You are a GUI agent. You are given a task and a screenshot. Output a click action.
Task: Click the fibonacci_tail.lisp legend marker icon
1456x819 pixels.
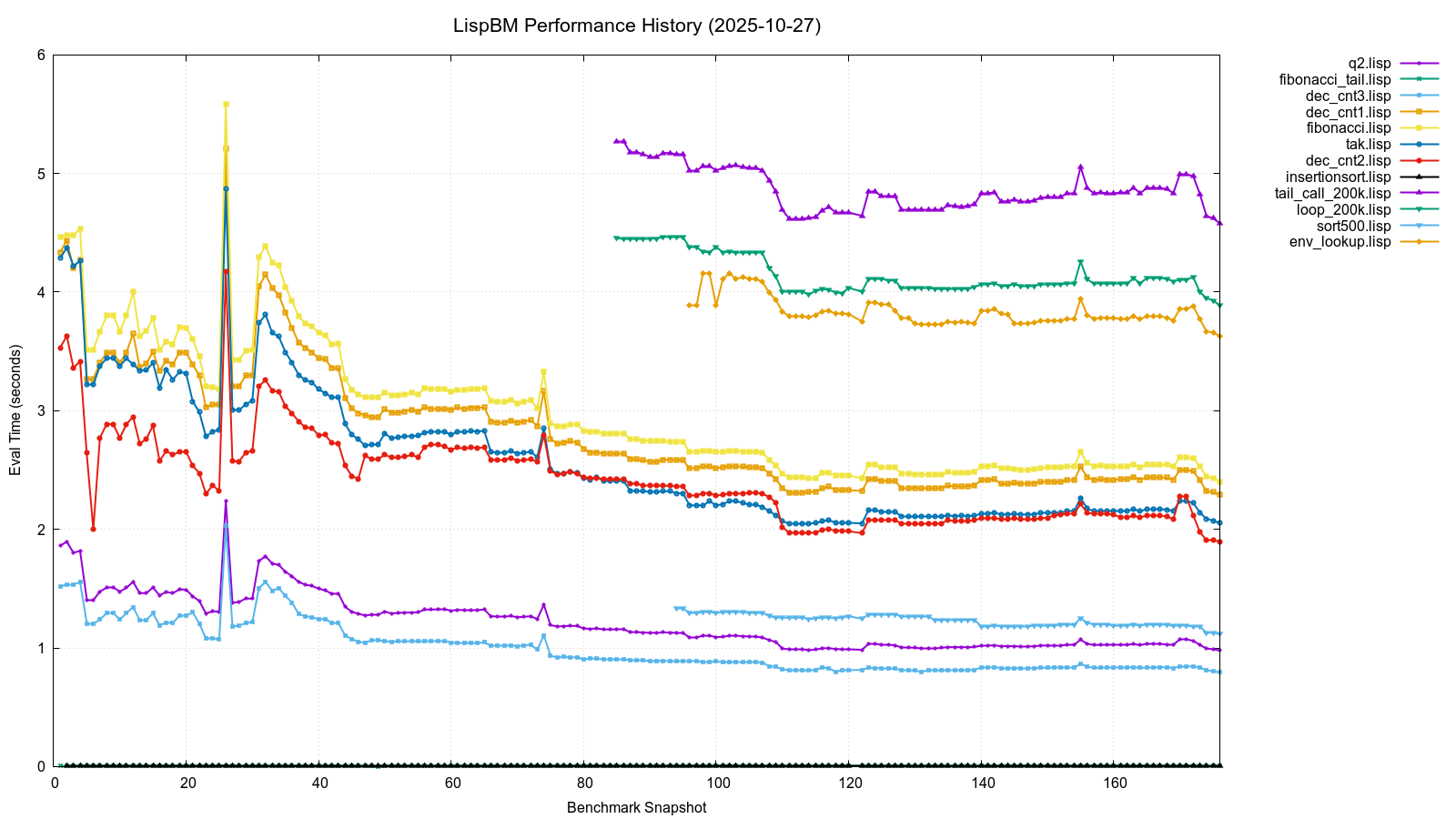1419,78
